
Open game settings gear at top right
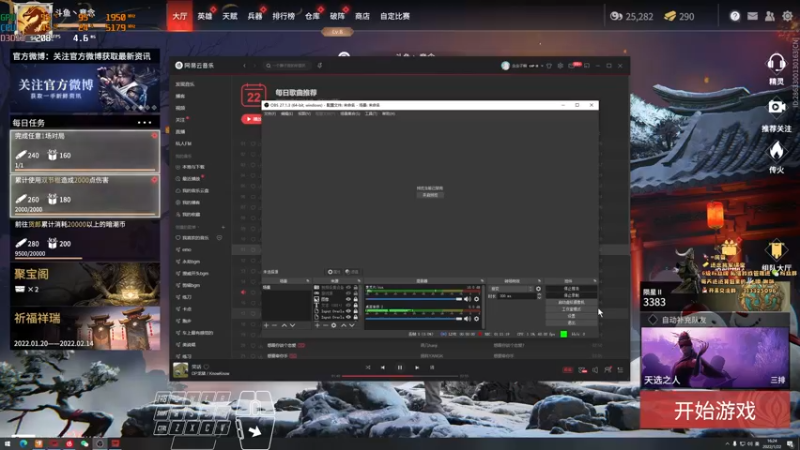point(787,16)
